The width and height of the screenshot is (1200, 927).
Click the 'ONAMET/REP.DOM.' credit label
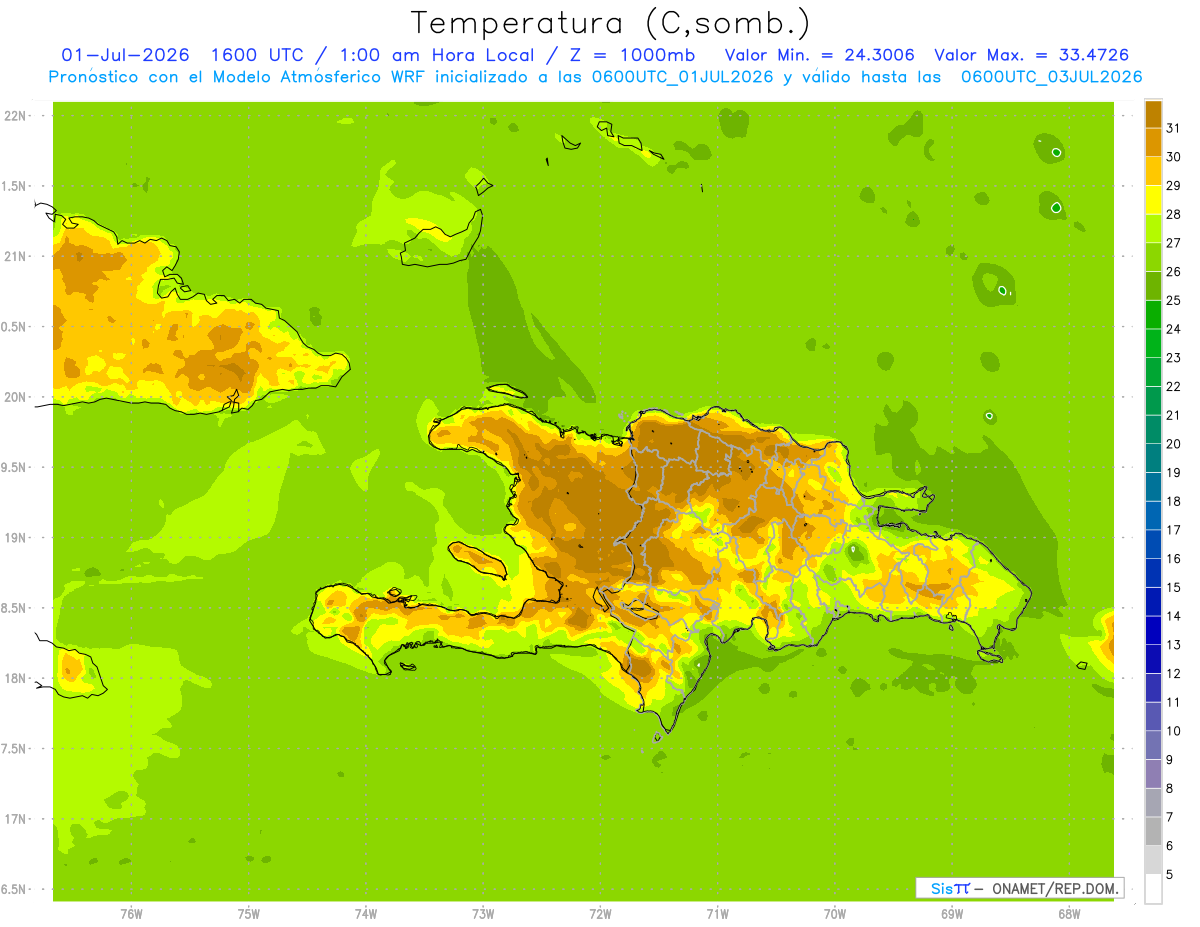[x=1055, y=888]
